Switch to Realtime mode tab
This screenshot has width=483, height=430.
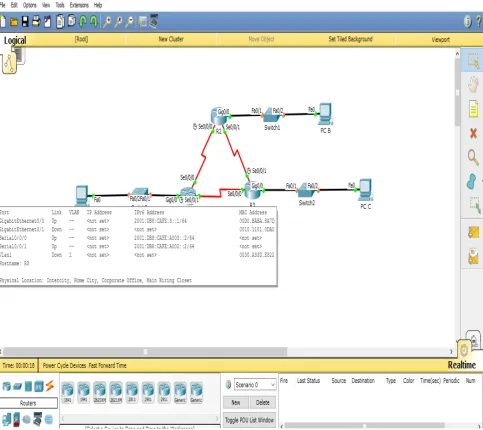coord(462,365)
